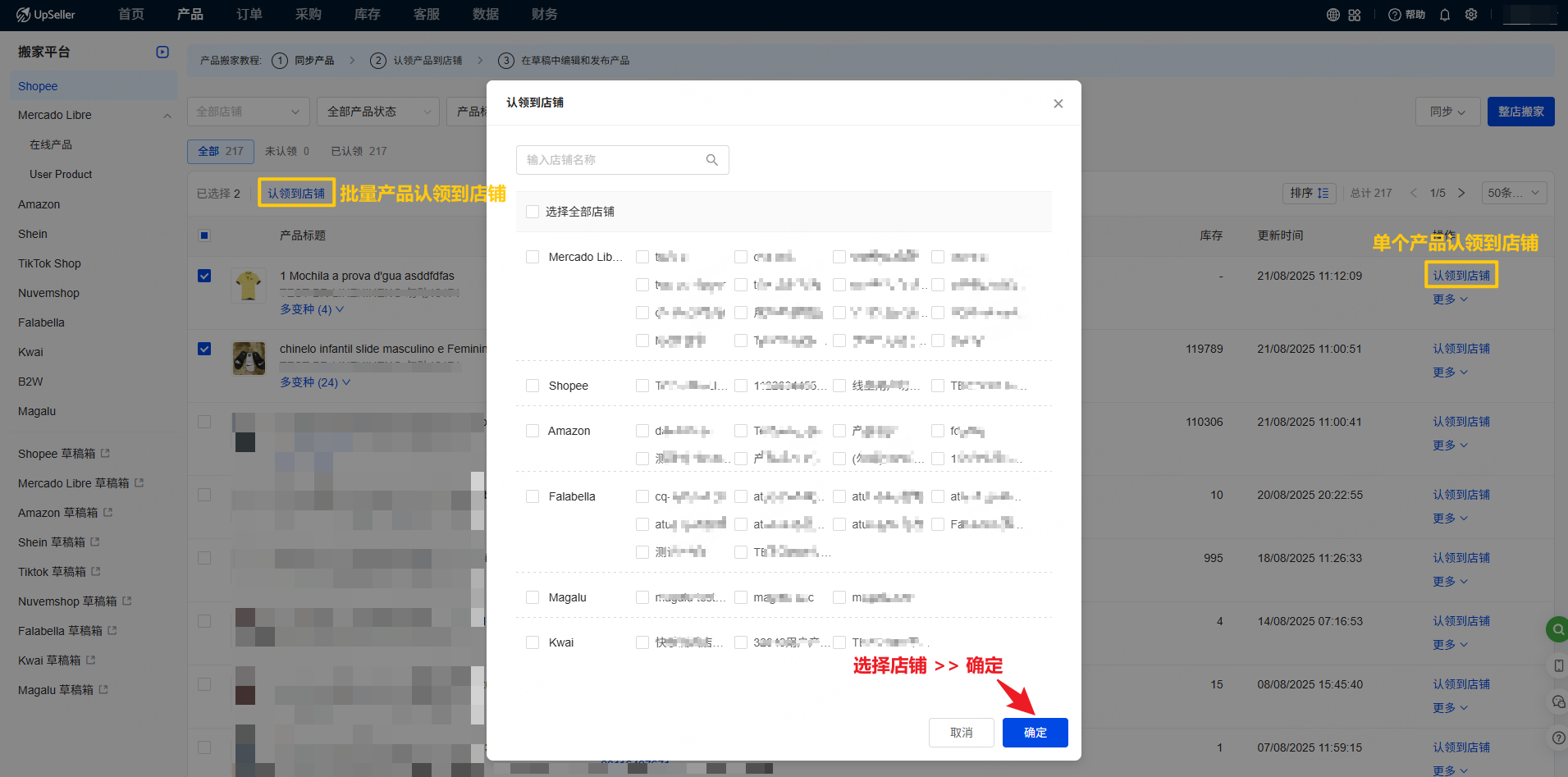Click the 搬家平台 sidebar collapse icon
Image resolution: width=1568 pixels, height=777 pixels.
[x=162, y=52]
